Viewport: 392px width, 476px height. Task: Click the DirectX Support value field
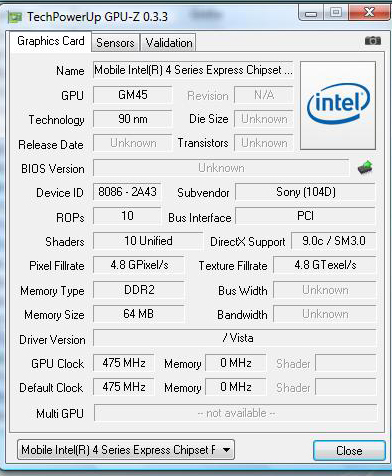334,241
